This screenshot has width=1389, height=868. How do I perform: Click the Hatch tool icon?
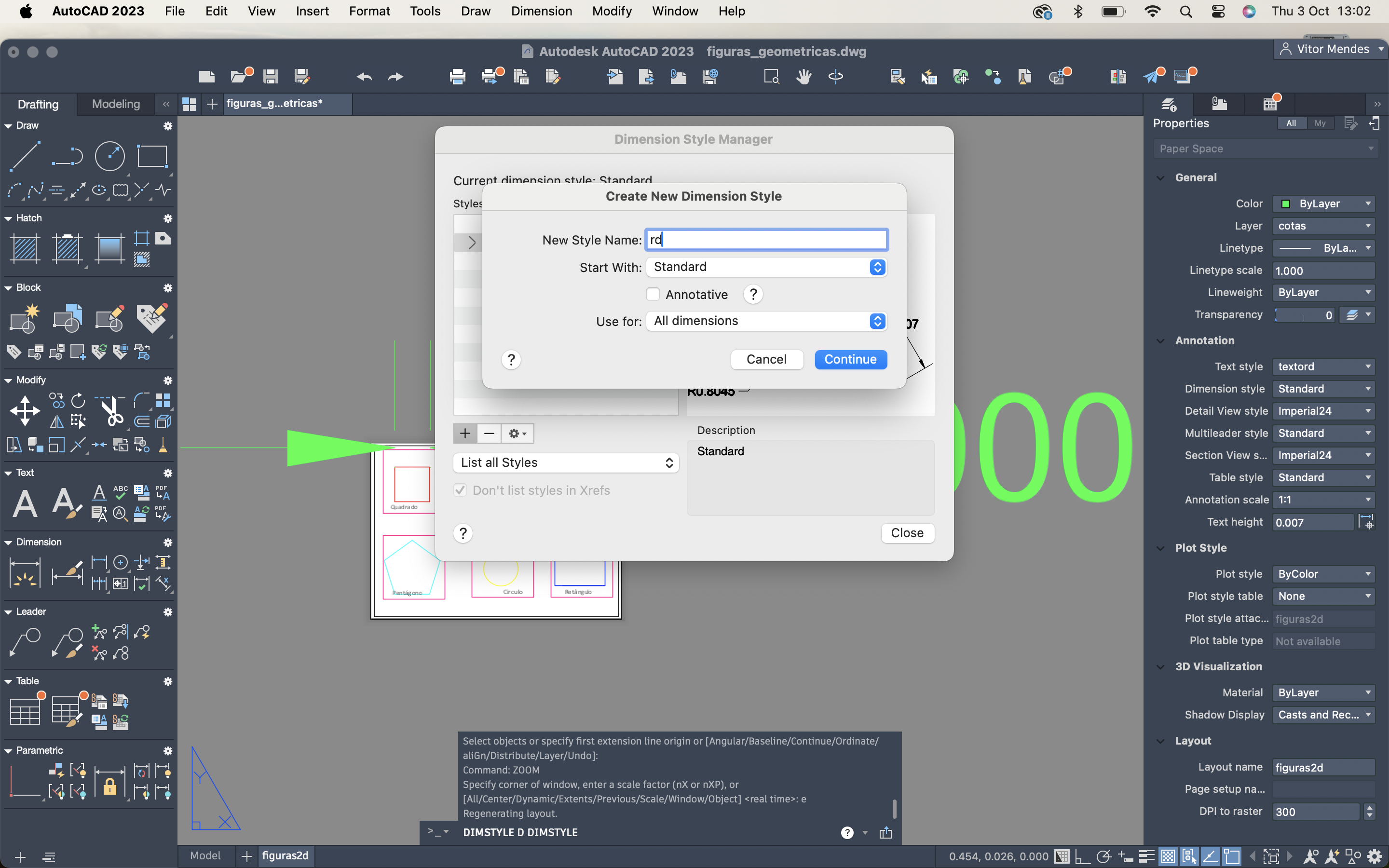[25, 249]
